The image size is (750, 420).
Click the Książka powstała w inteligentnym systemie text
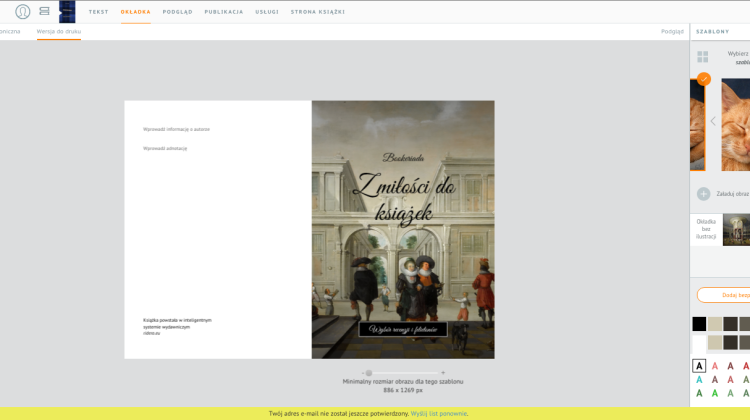click(177, 327)
